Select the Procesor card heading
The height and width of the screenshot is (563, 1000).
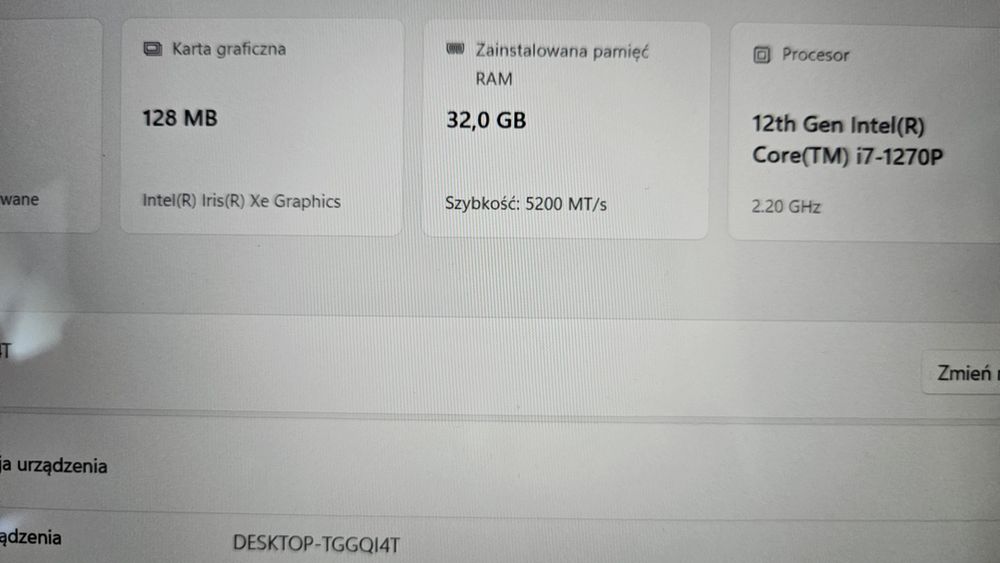tap(816, 55)
